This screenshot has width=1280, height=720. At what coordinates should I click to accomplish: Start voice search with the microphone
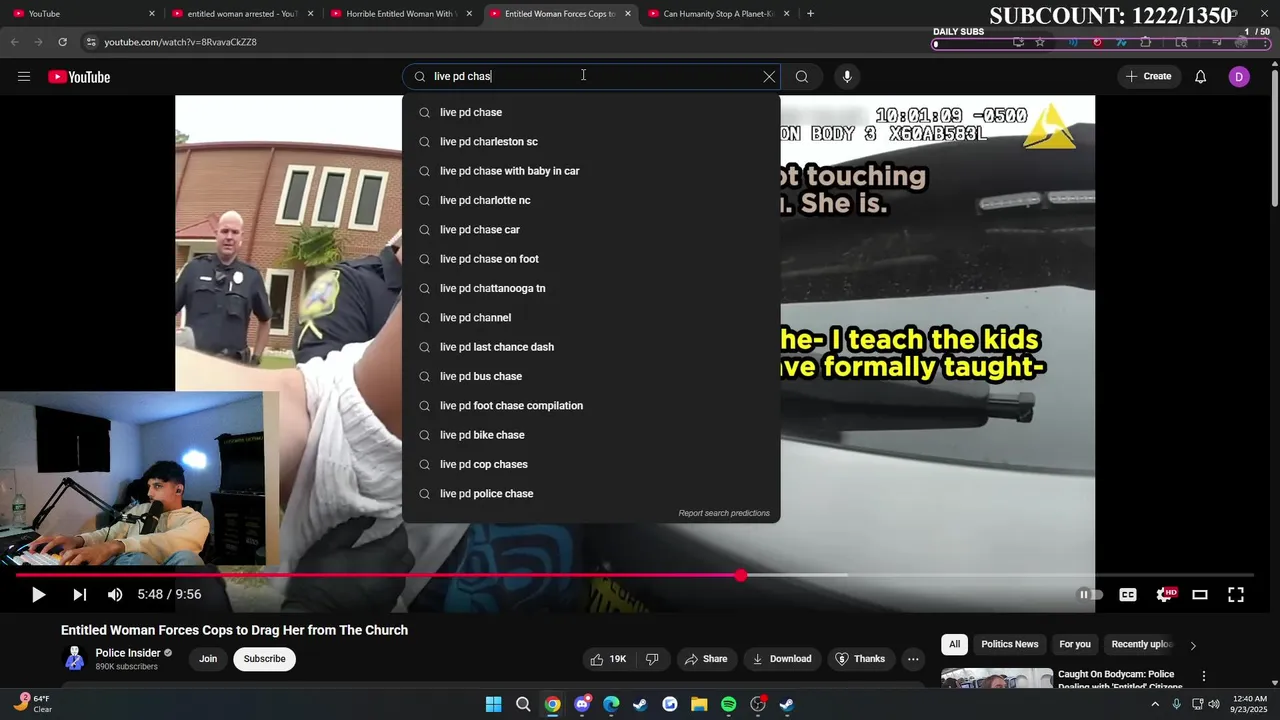coord(847,77)
